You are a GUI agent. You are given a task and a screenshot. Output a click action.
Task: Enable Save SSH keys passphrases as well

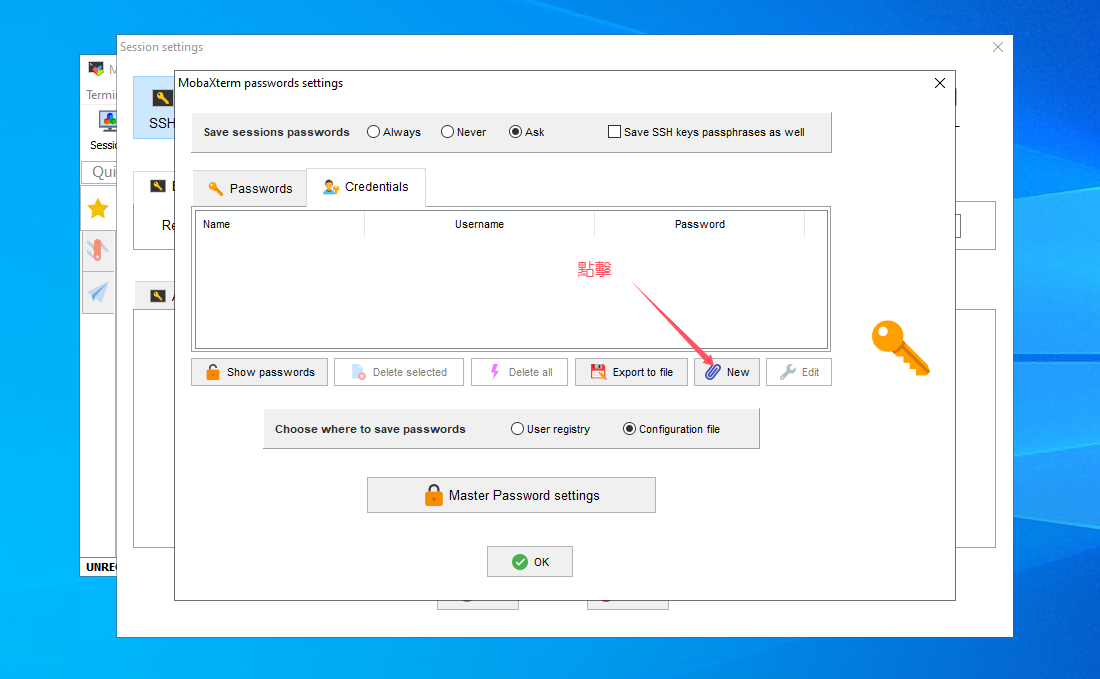615,132
